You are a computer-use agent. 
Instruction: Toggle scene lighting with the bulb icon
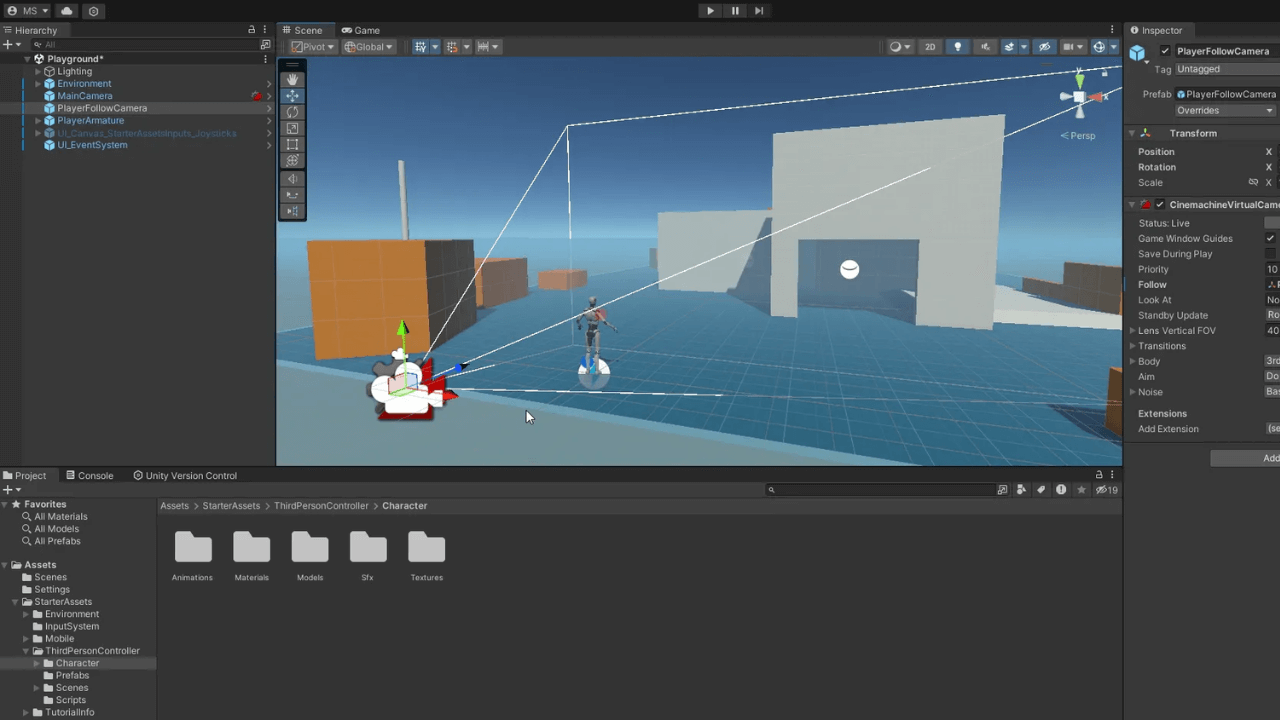click(958, 46)
